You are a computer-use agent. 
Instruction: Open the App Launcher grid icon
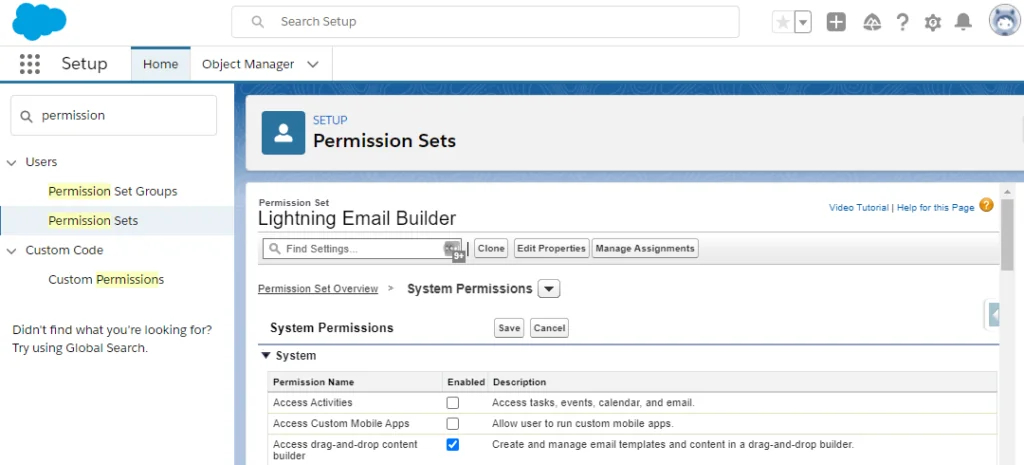[x=30, y=64]
